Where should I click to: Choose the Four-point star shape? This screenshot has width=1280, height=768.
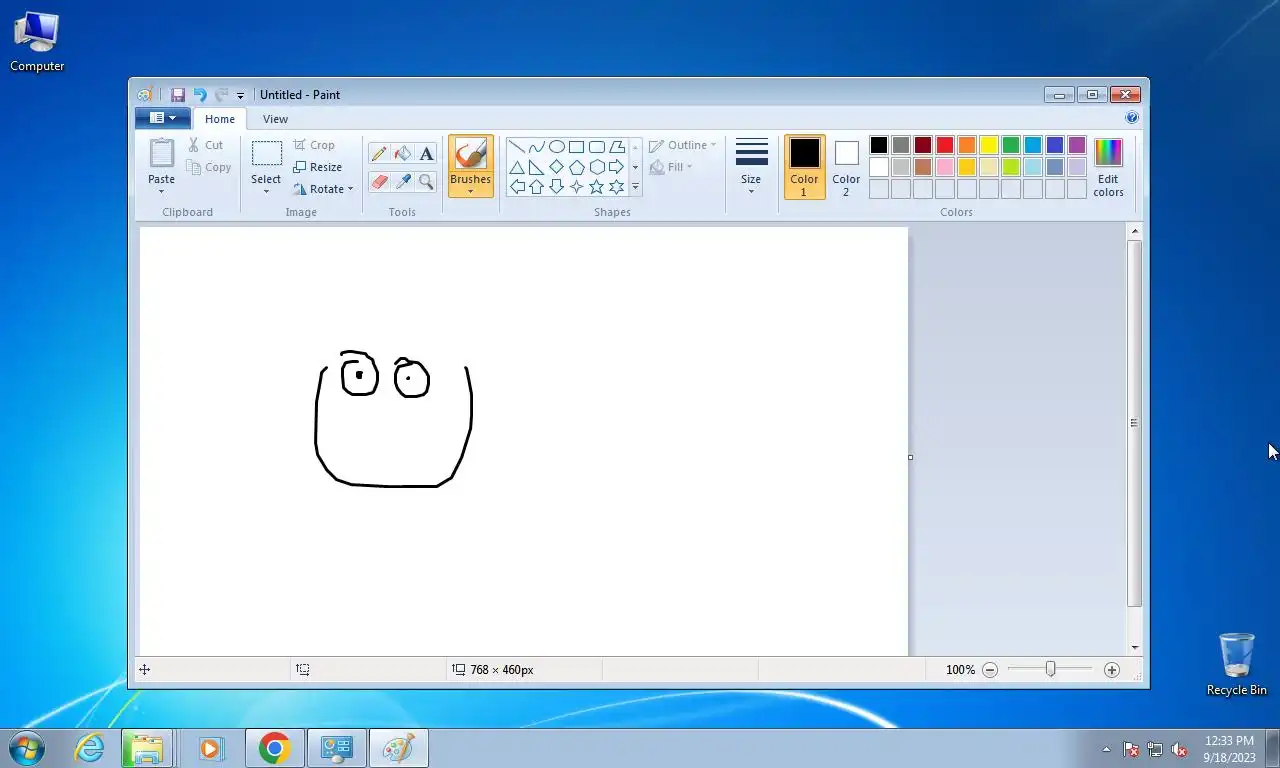click(x=577, y=187)
